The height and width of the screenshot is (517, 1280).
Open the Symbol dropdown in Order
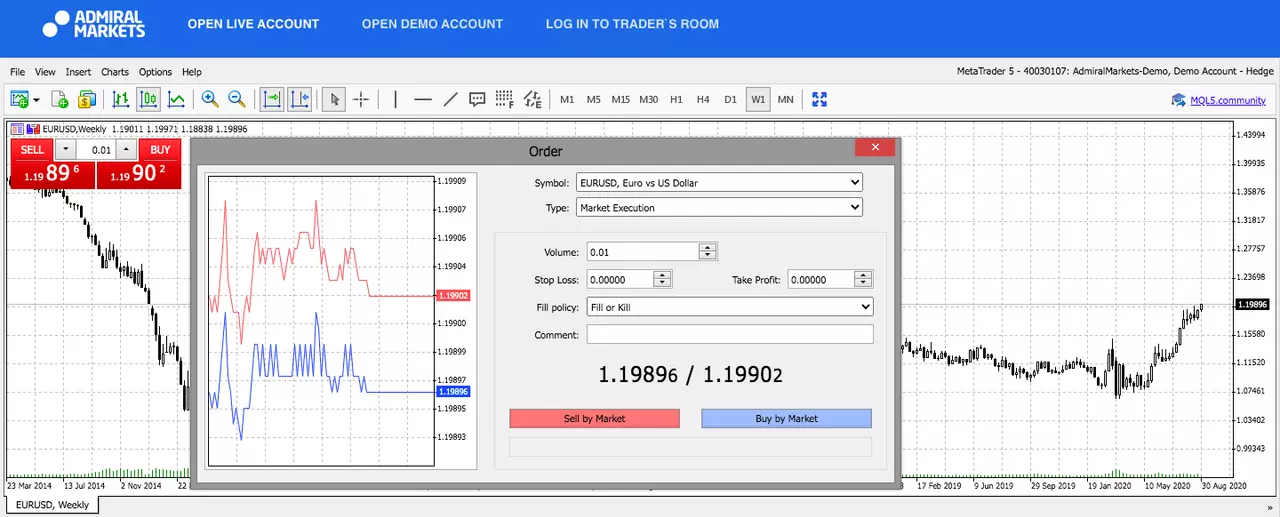point(719,183)
